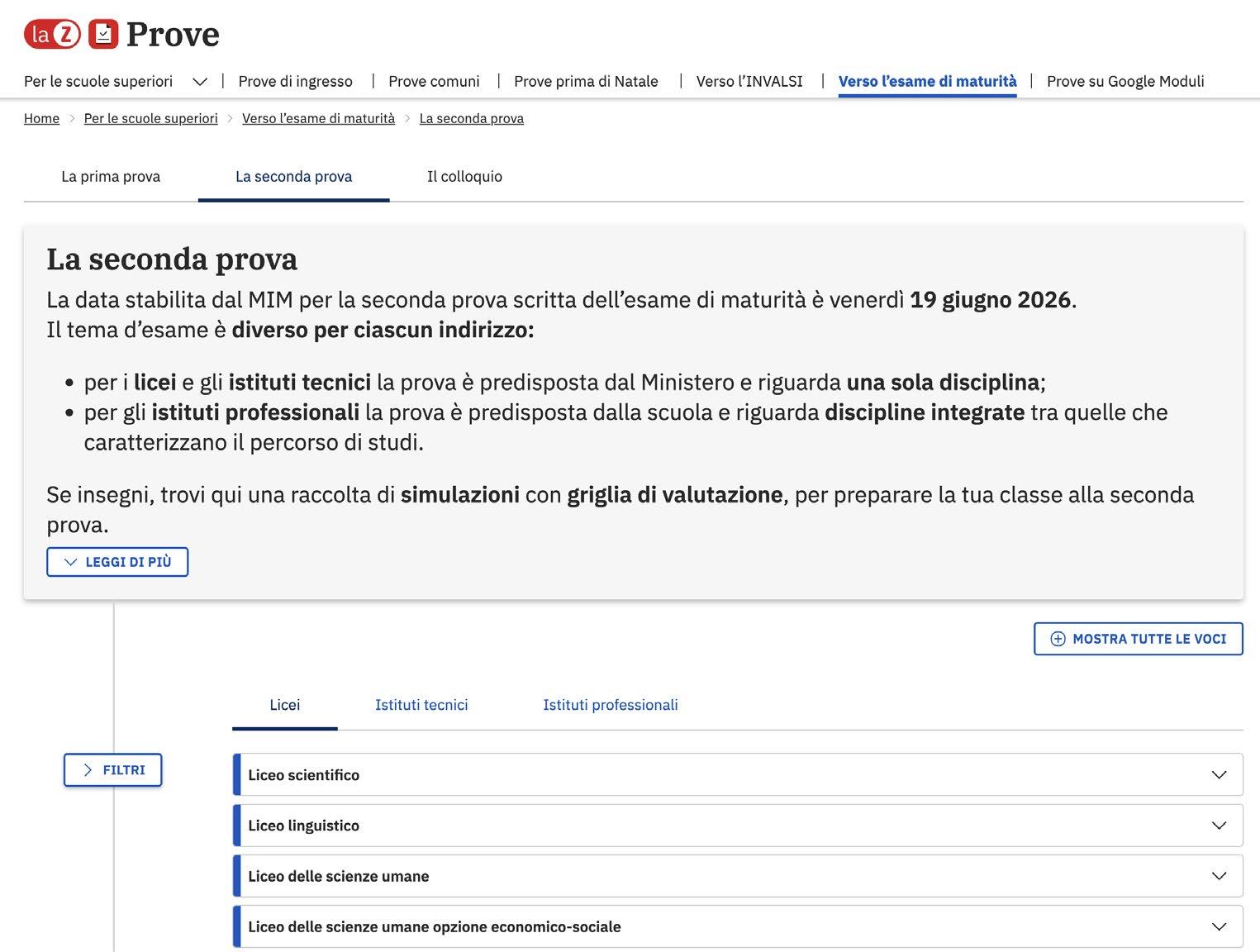Expand the 'Liceo delle scienze umane' accordion row

tap(738, 876)
